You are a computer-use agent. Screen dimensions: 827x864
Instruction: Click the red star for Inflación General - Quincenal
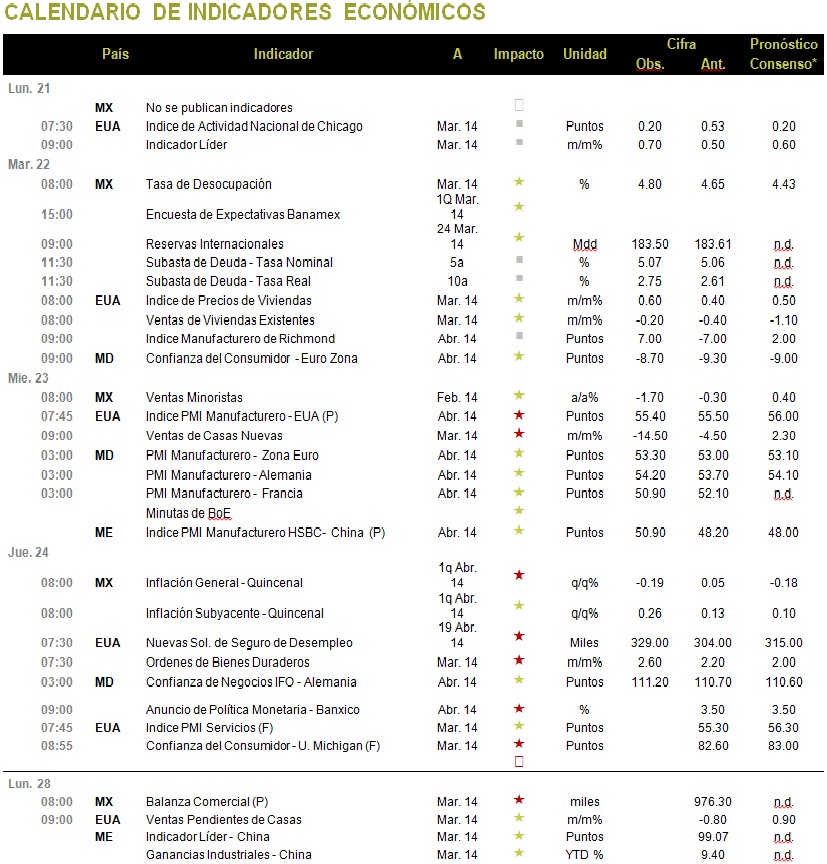(x=518, y=575)
